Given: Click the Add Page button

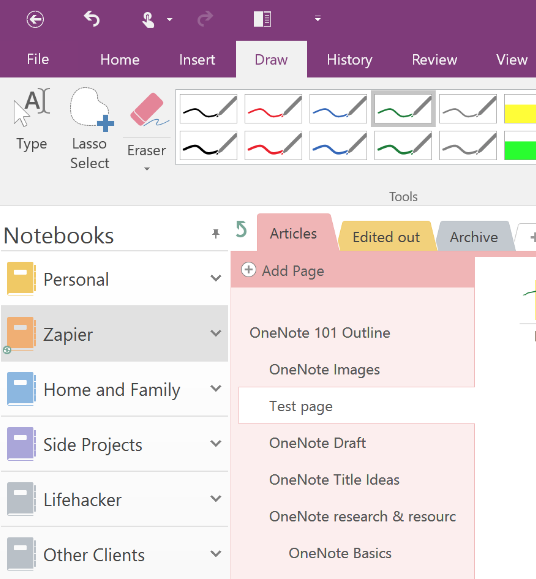Looking at the screenshot, I should point(283,271).
